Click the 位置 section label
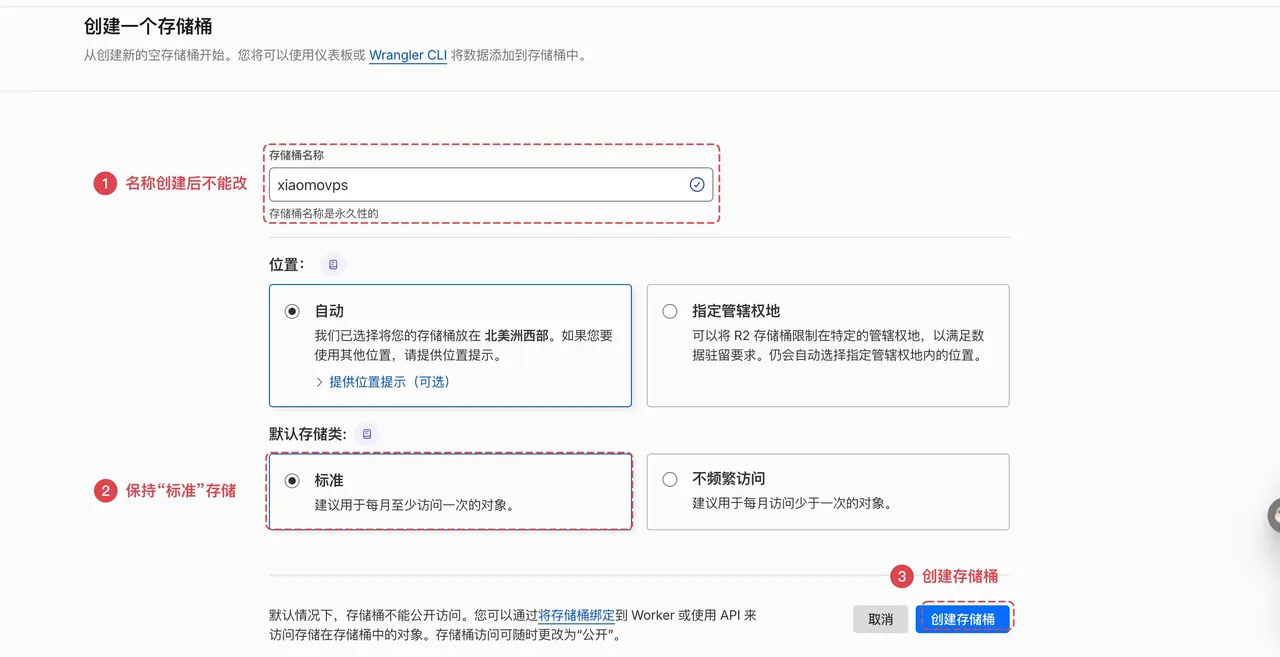1280x657 pixels. click(x=287, y=265)
